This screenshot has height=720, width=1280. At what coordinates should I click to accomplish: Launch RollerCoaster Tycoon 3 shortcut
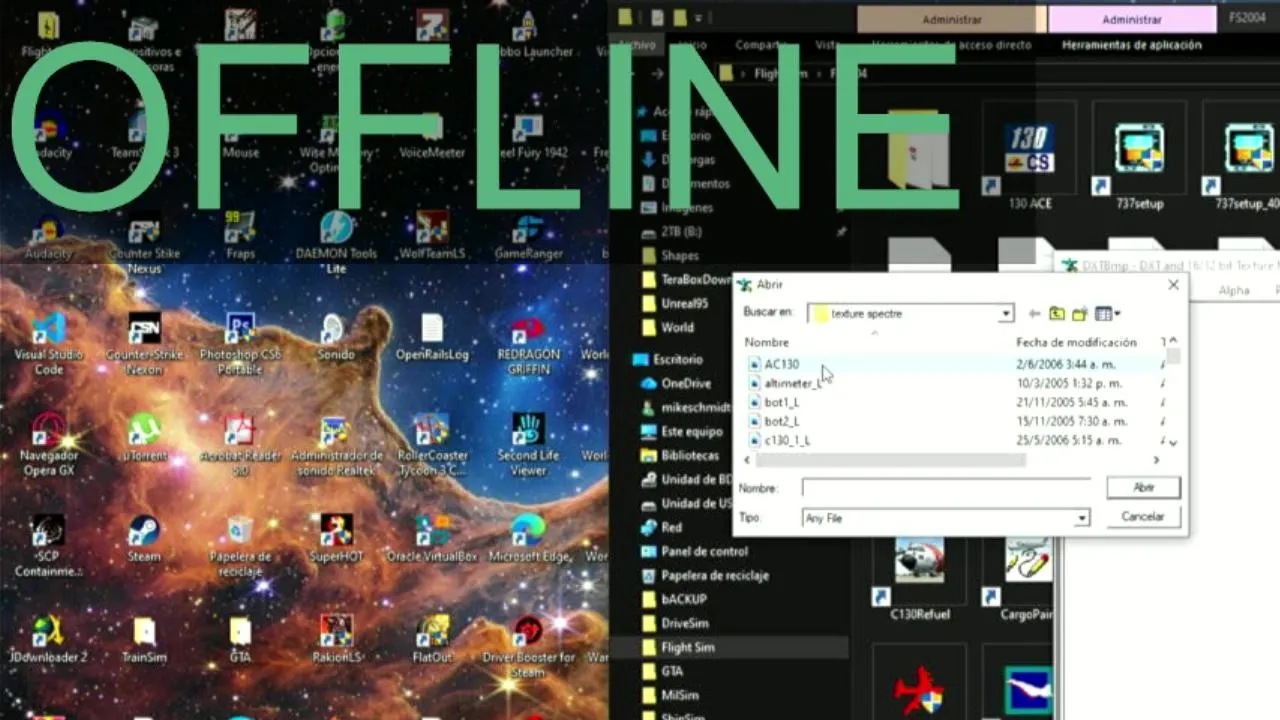(432, 444)
